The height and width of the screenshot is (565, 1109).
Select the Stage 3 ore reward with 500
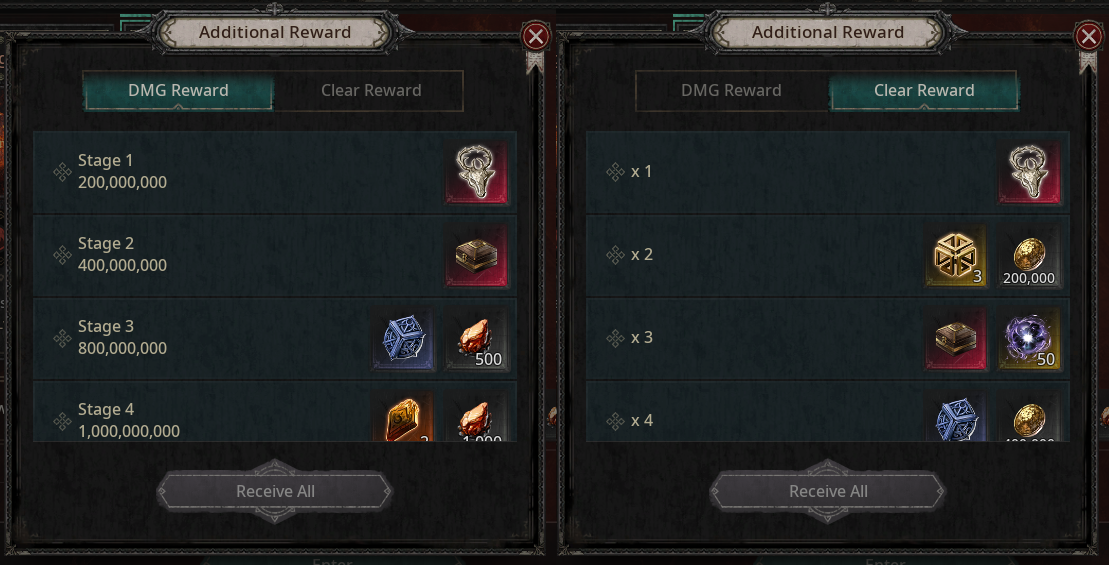coord(477,339)
